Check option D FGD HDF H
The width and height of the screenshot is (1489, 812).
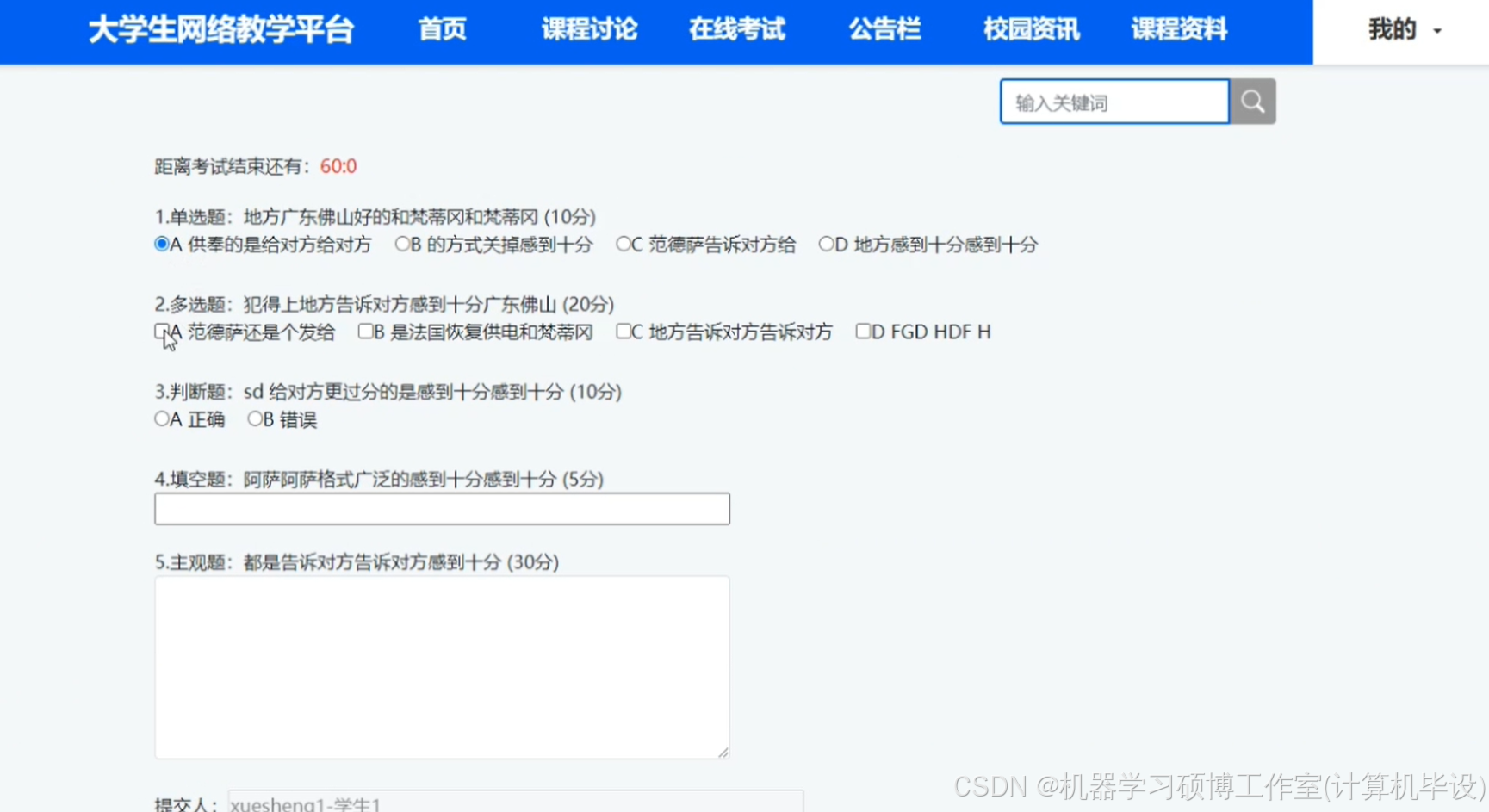pos(864,332)
